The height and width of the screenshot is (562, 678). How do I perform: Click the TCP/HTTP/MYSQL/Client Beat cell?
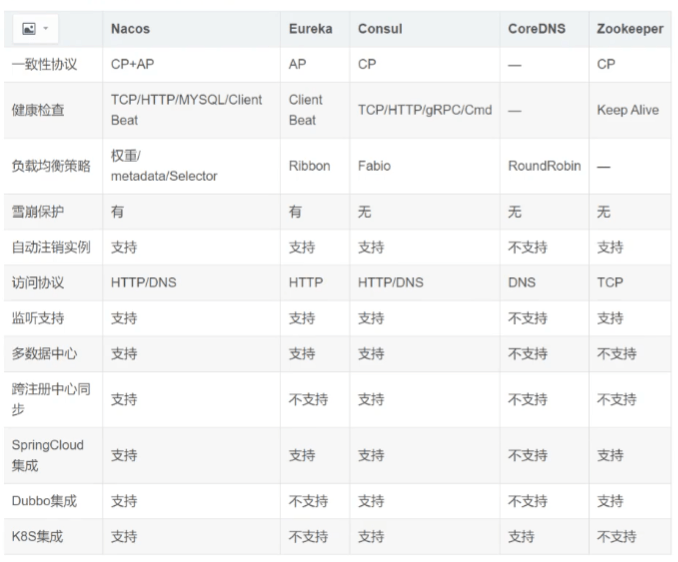pos(186,110)
